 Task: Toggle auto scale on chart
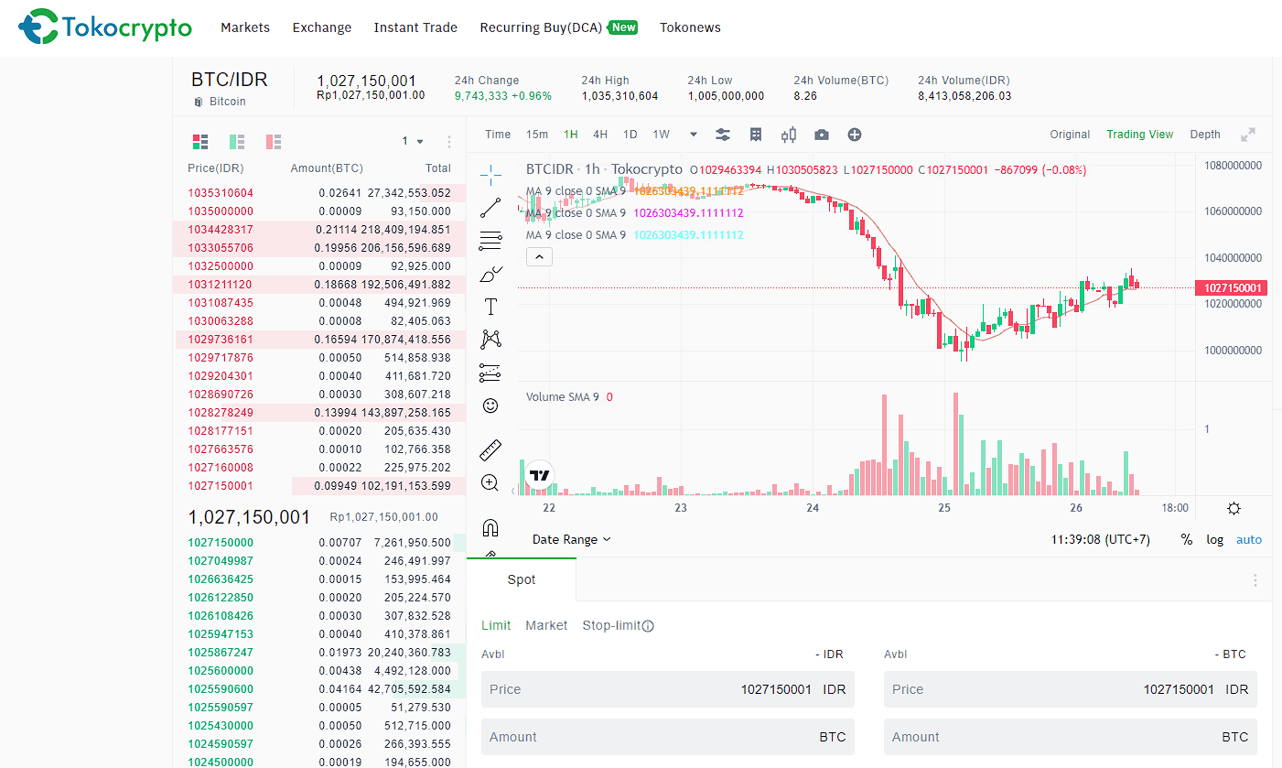point(1249,539)
